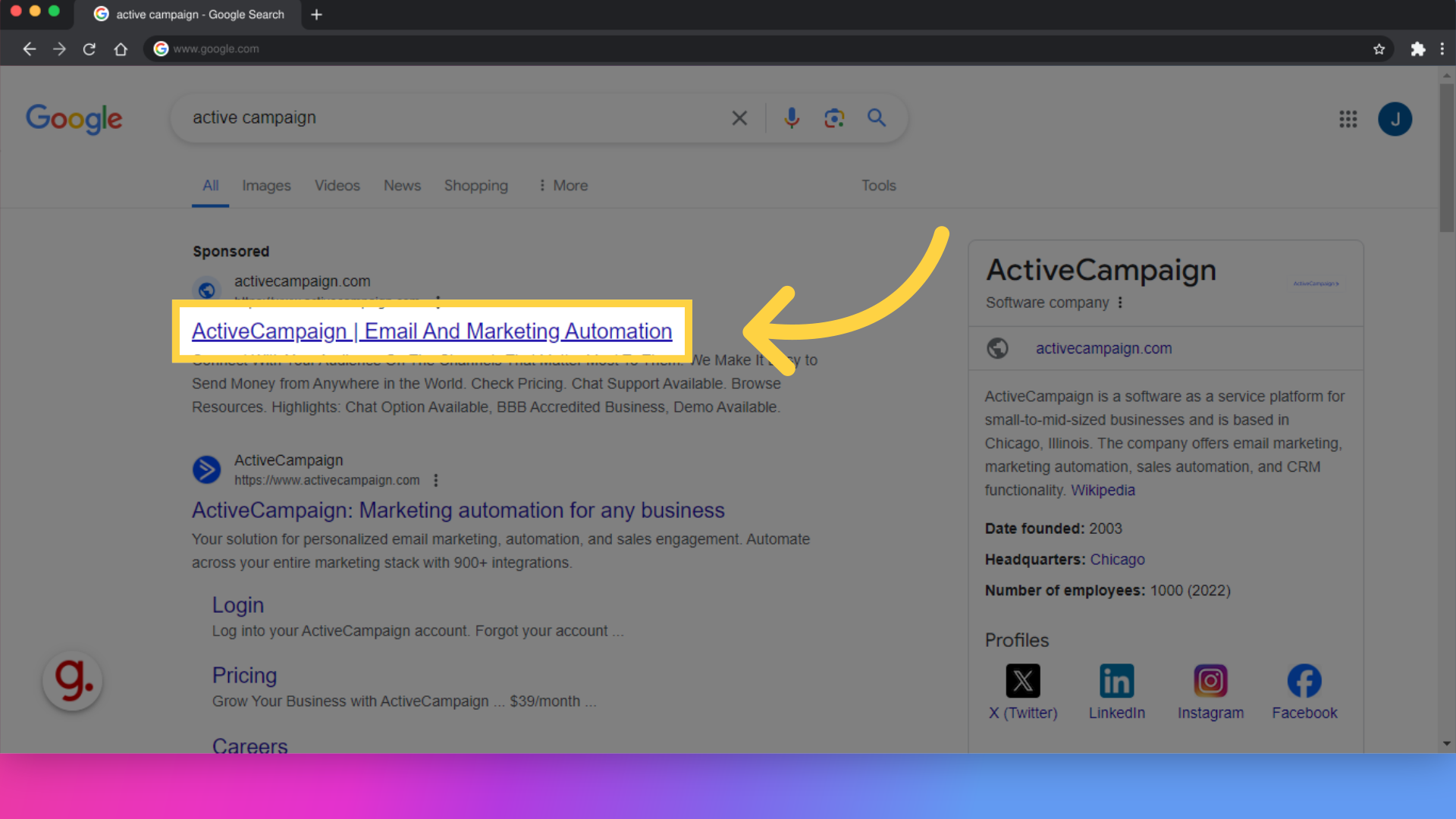Bookmark page with star icon
Viewport: 1456px width, 819px height.
[x=1379, y=49]
